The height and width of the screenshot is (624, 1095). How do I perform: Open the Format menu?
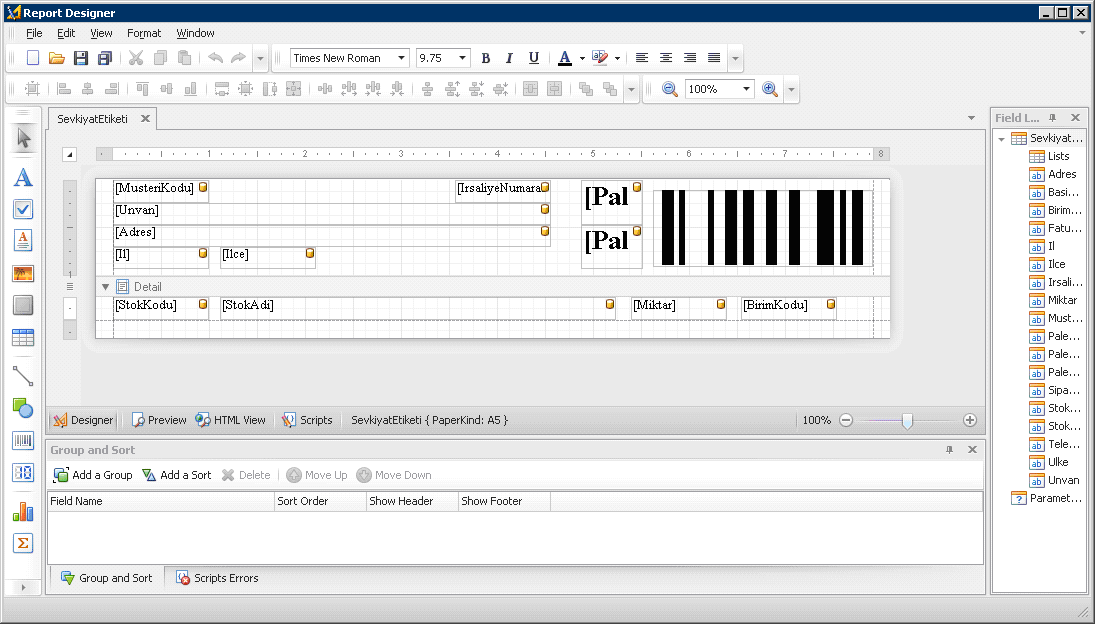point(144,33)
